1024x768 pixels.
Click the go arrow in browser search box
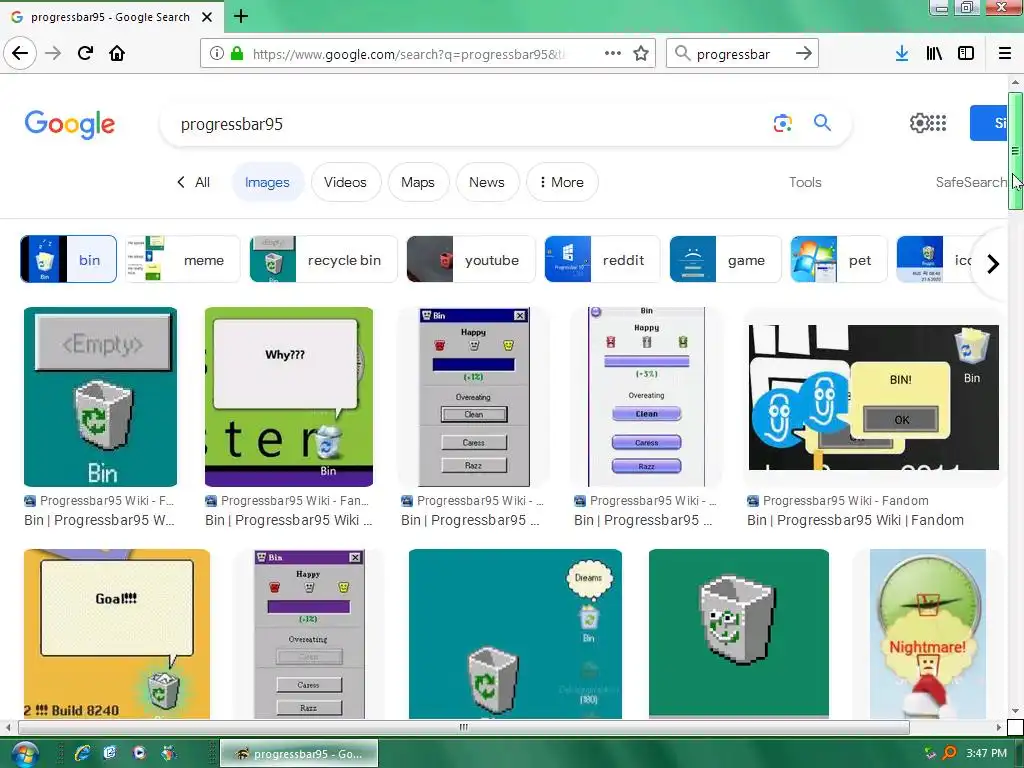(804, 54)
